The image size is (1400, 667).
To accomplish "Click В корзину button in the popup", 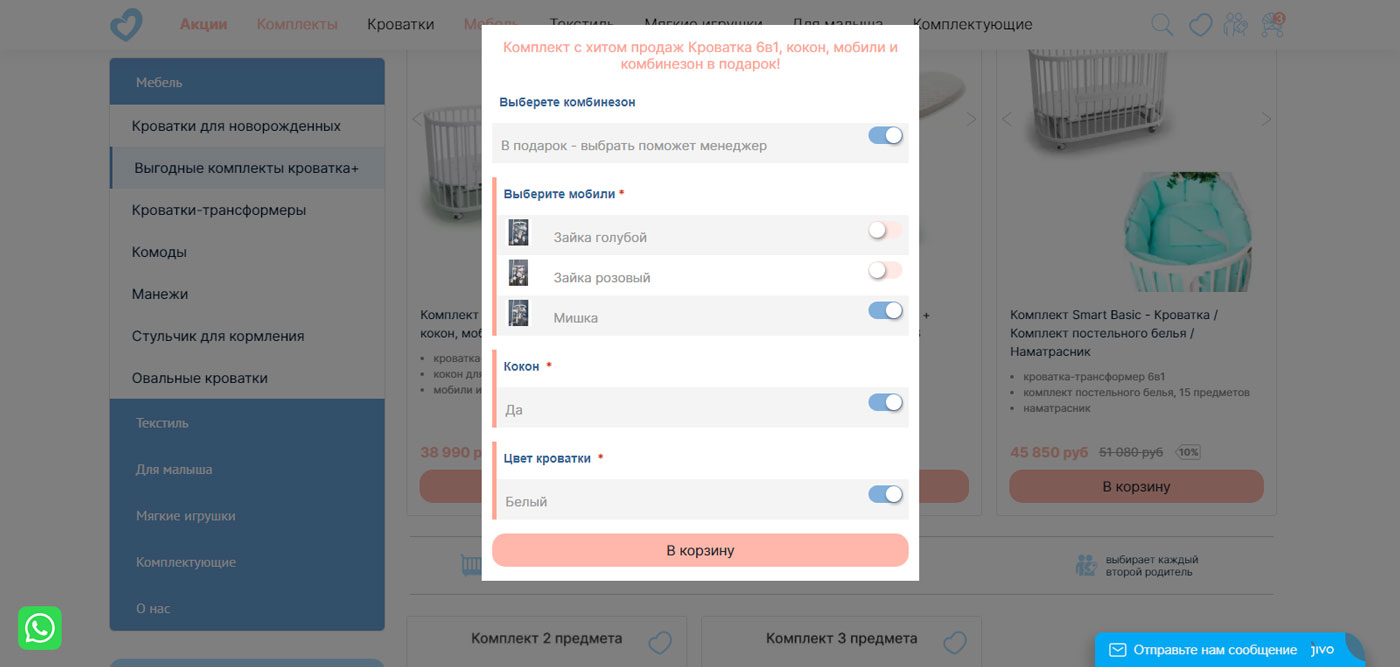I will 700,551.
